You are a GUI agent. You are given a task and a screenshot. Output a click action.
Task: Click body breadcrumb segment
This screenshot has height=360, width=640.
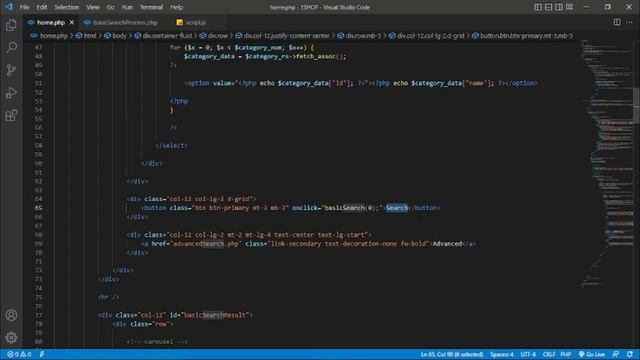(x=119, y=36)
